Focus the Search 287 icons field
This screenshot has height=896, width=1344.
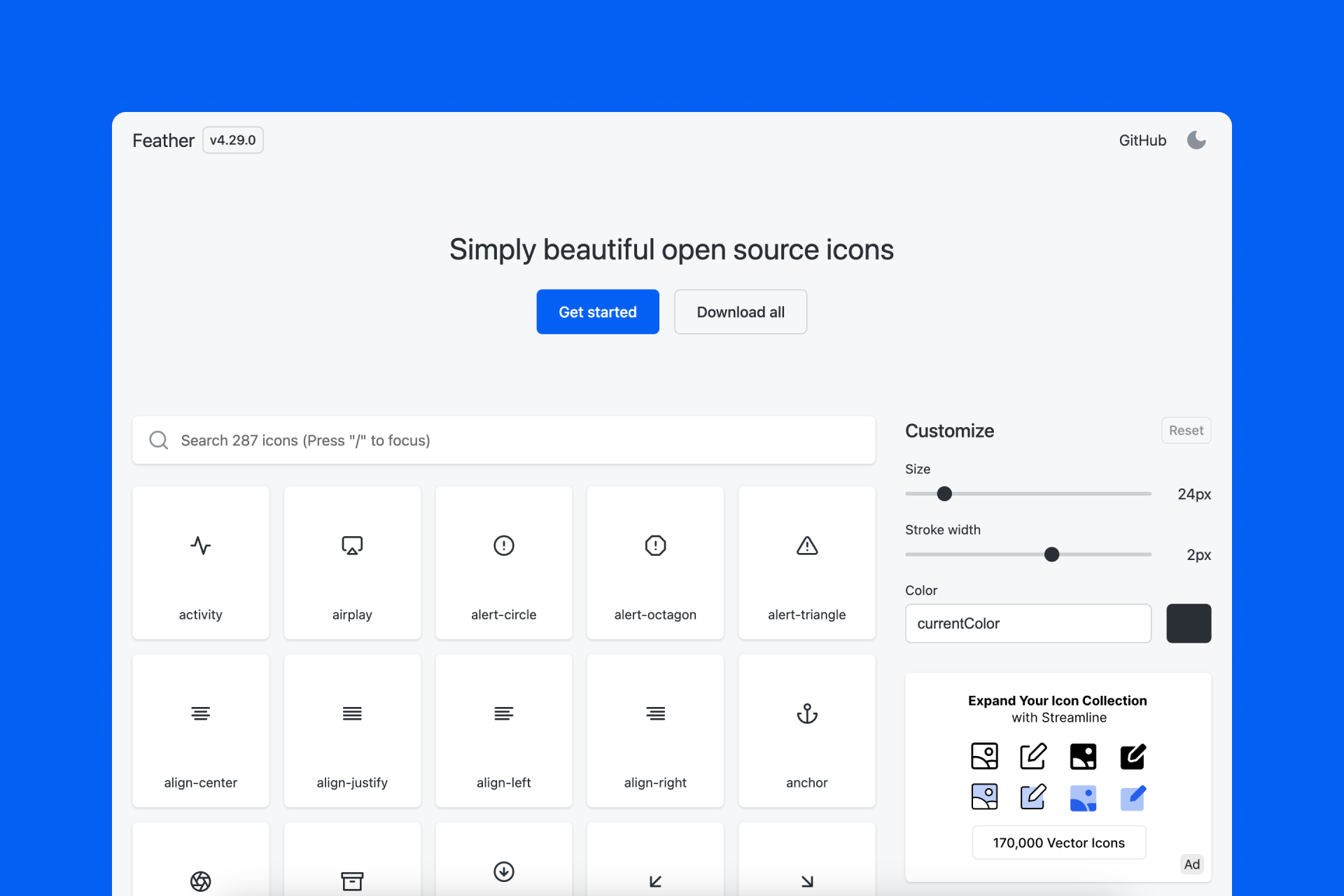point(504,440)
